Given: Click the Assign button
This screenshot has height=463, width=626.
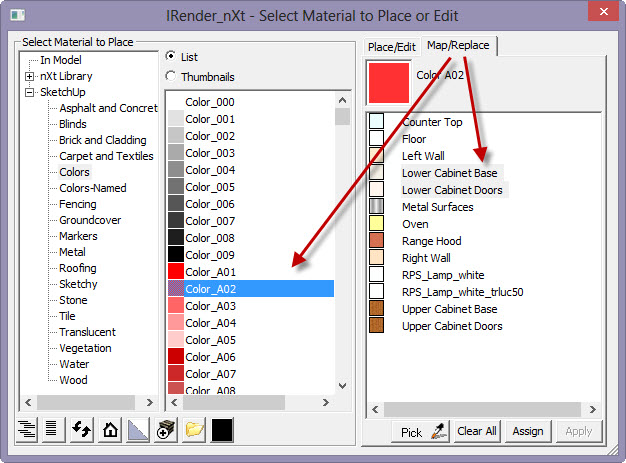Looking at the screenshot, I should coord(527,431).
